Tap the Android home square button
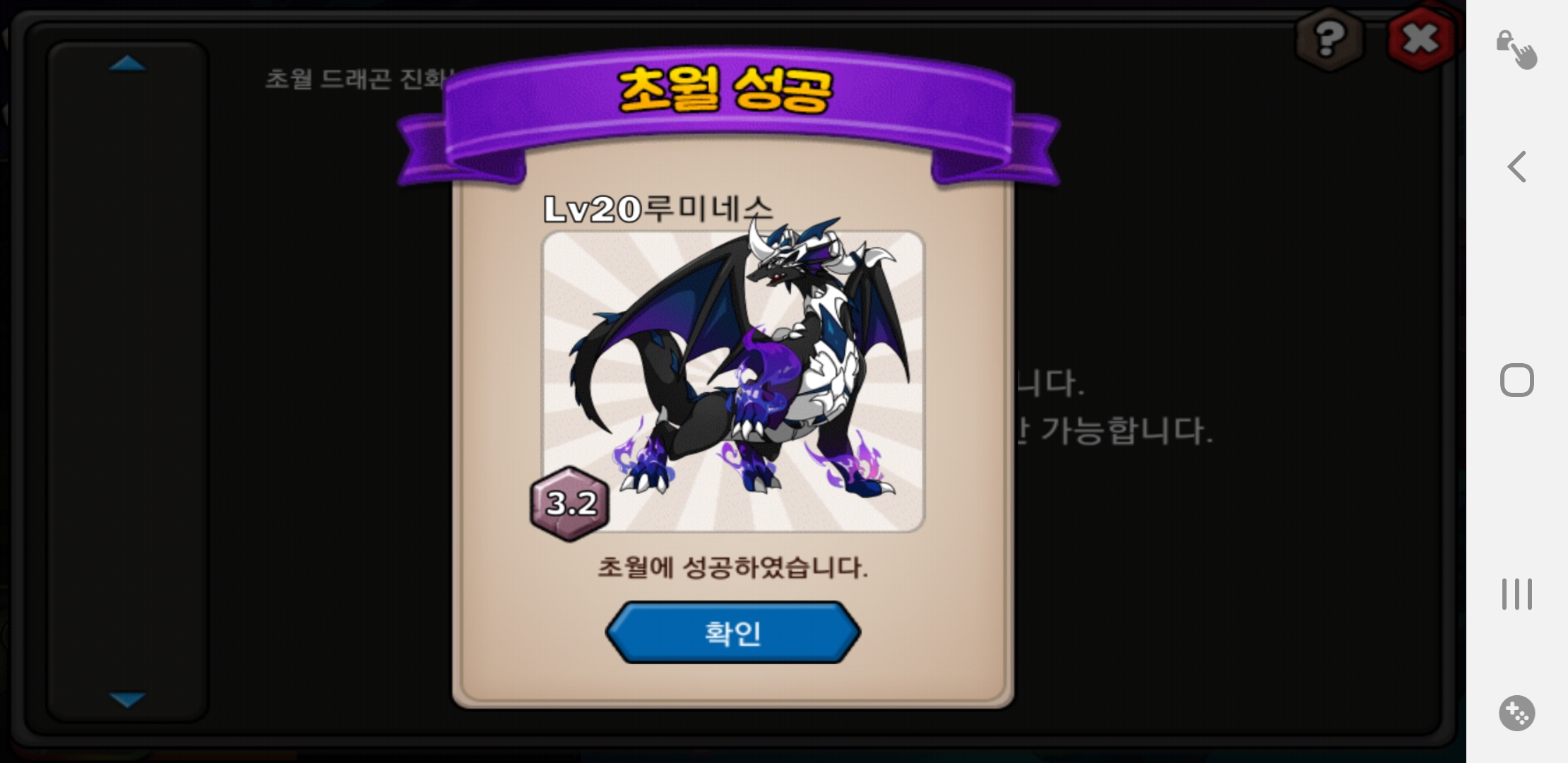The image size is (1568, 763). 1516,380
